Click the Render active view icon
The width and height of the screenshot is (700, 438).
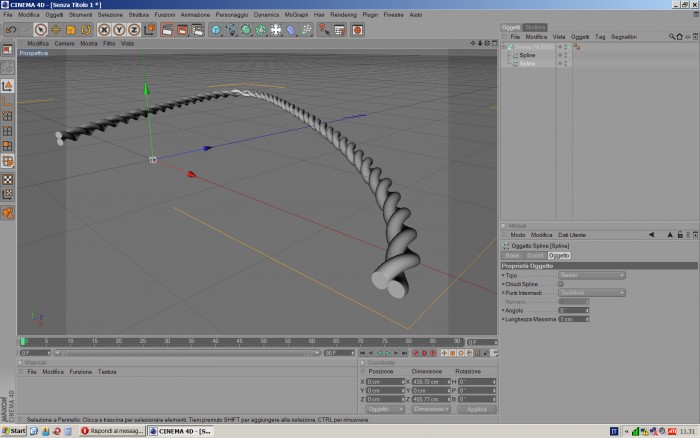pyautogui.click(x=167, y=30)
